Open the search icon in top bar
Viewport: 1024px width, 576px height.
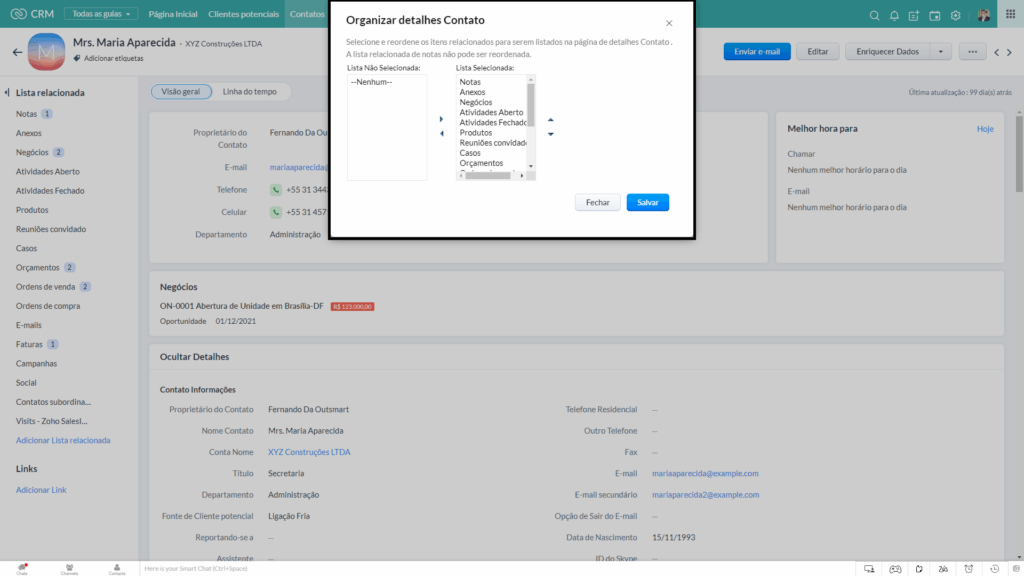click(874, 15)
